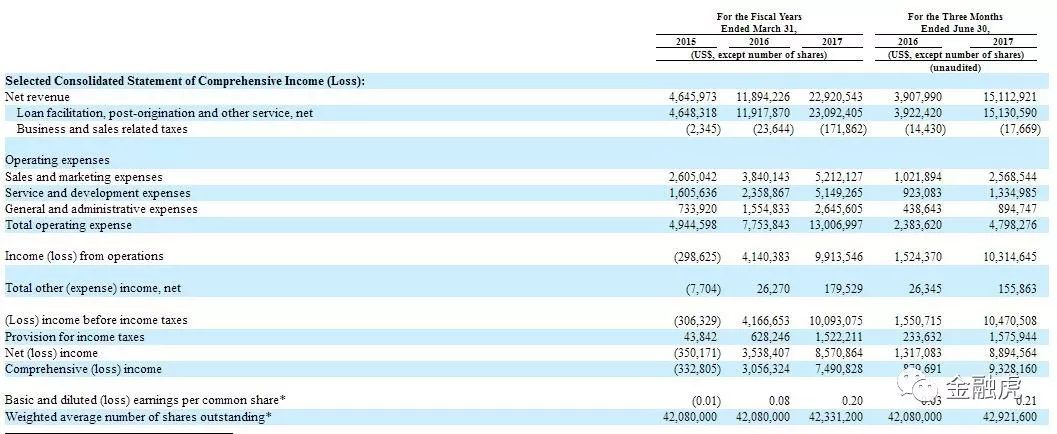The width and height of the screenshot is (1057, 434).
Task: Click the net income value 8,894,564
Action: click(x=1013, y=353)
